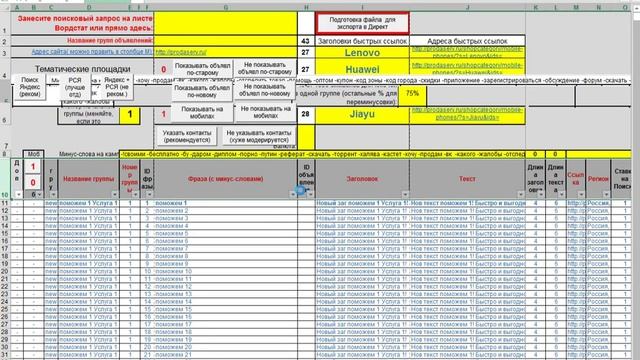640x360 pixels.
Task: Select 'Заголовки быстрых ссылок' header cell
Action: pyautogui.click(x=362, y=41)
